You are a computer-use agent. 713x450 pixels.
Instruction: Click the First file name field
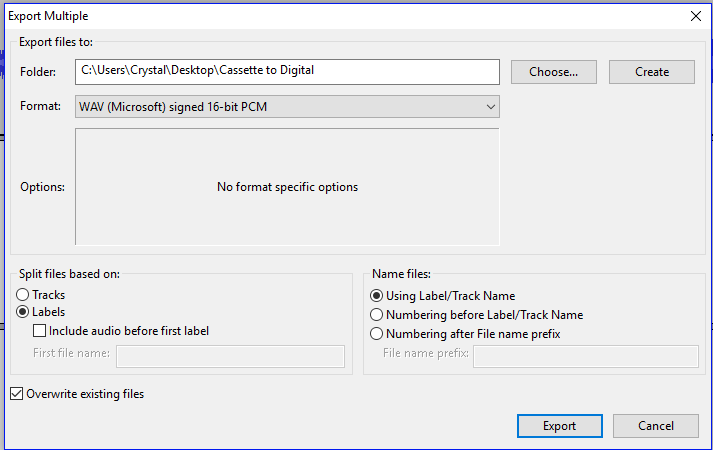click(230, 356)
